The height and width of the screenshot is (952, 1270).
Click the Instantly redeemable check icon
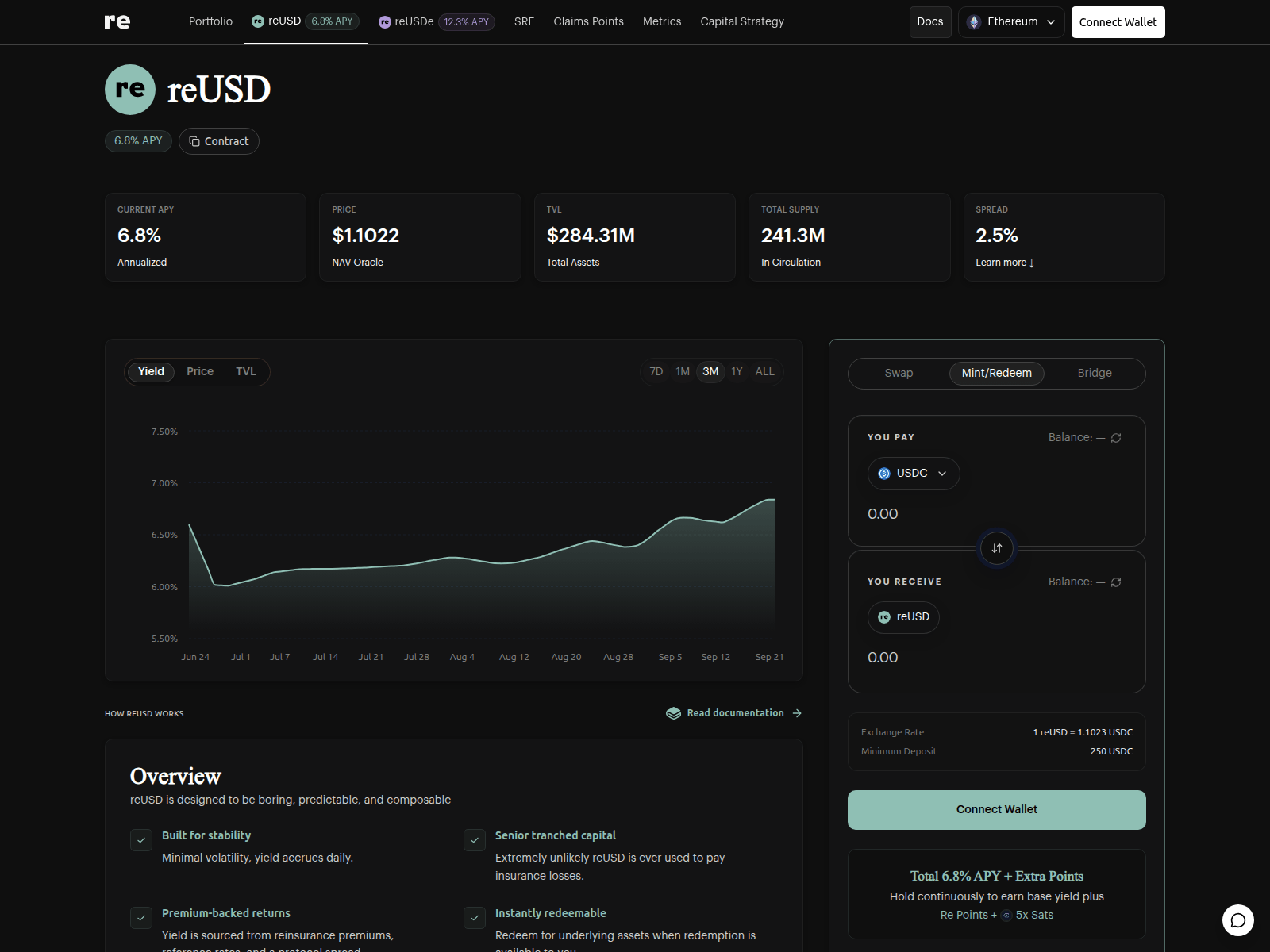[475, 918]
